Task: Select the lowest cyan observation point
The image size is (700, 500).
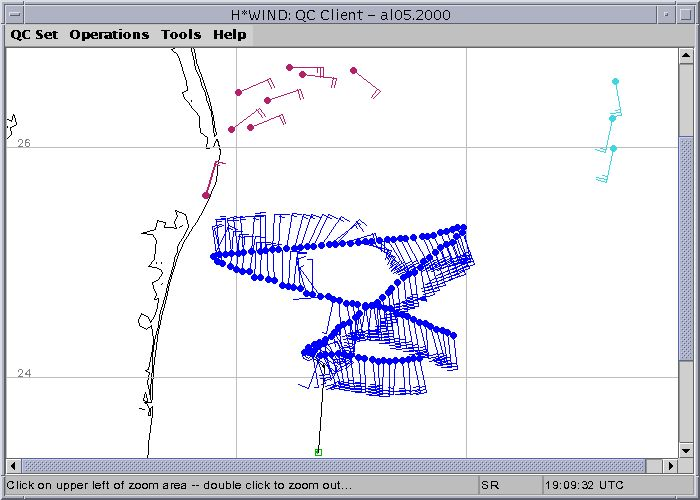Action: click(x=613, y=148)
